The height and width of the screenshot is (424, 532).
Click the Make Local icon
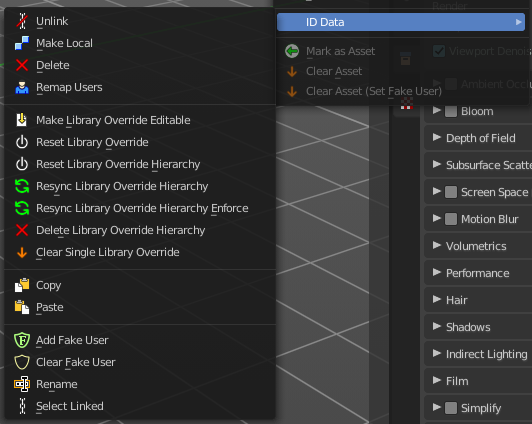22,43
